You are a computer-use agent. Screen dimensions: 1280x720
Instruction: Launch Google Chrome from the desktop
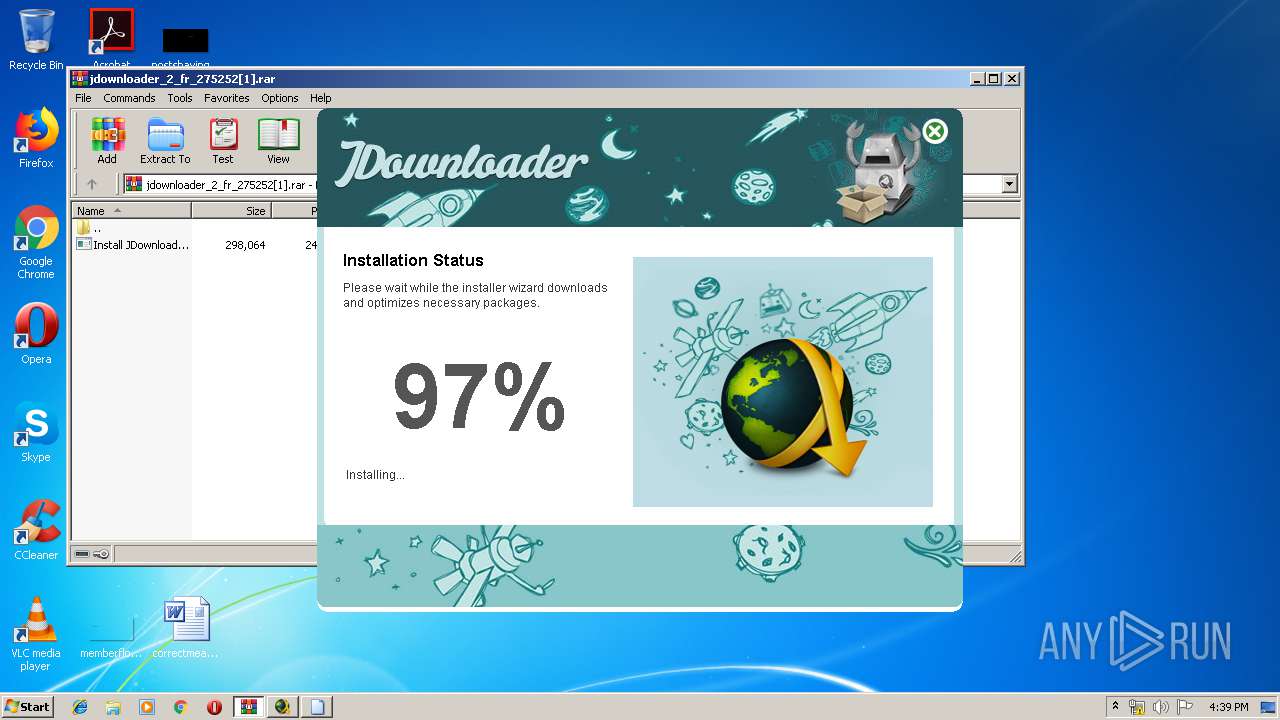[x=36, y=243]
